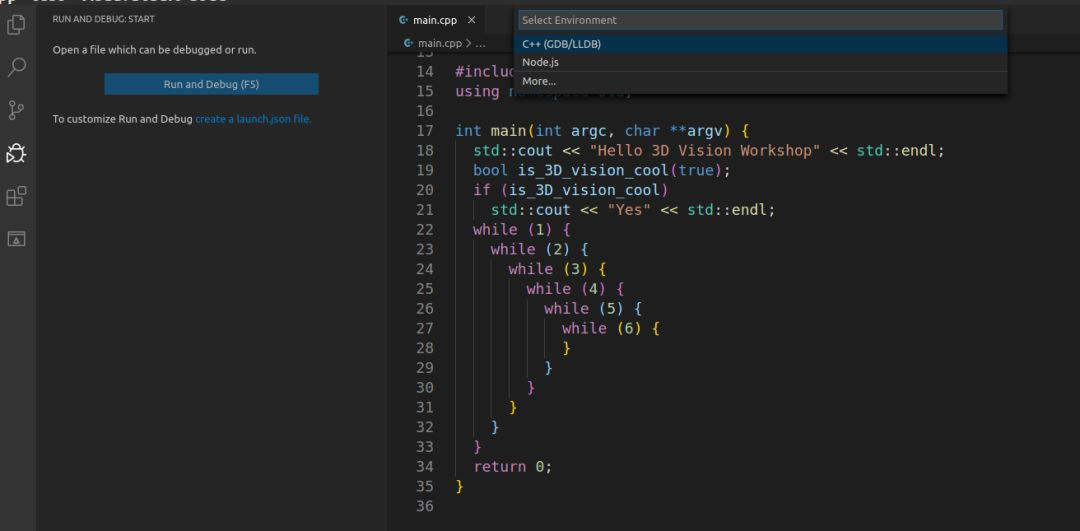Open the Explorer view in activity bar
1080x531 pixels.
(16, 25)
